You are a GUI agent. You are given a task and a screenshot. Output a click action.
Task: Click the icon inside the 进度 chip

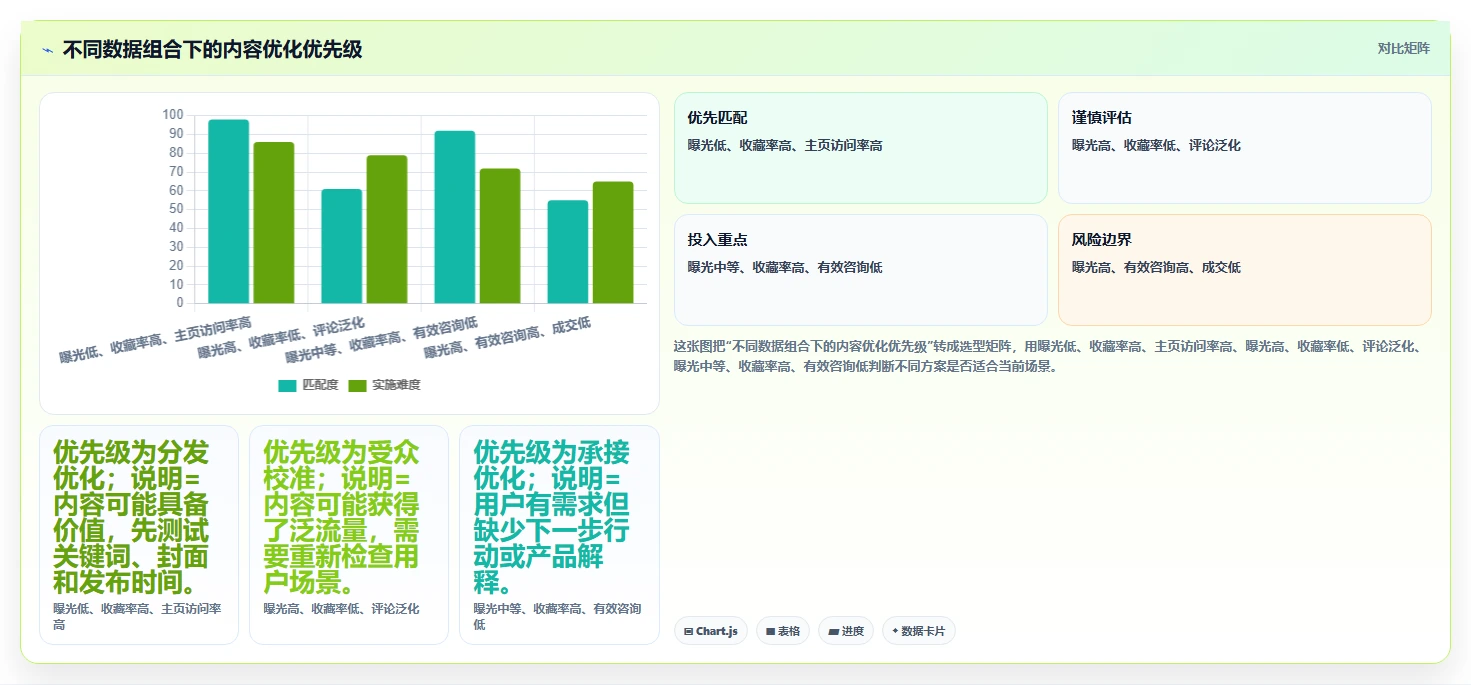[833, 631]
